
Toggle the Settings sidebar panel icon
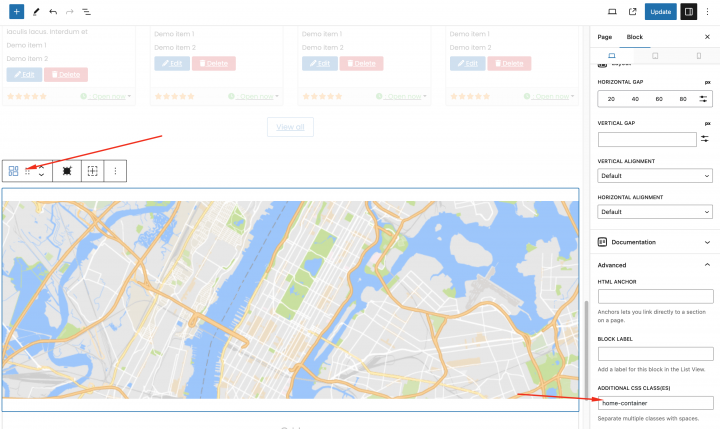(688, 12)
